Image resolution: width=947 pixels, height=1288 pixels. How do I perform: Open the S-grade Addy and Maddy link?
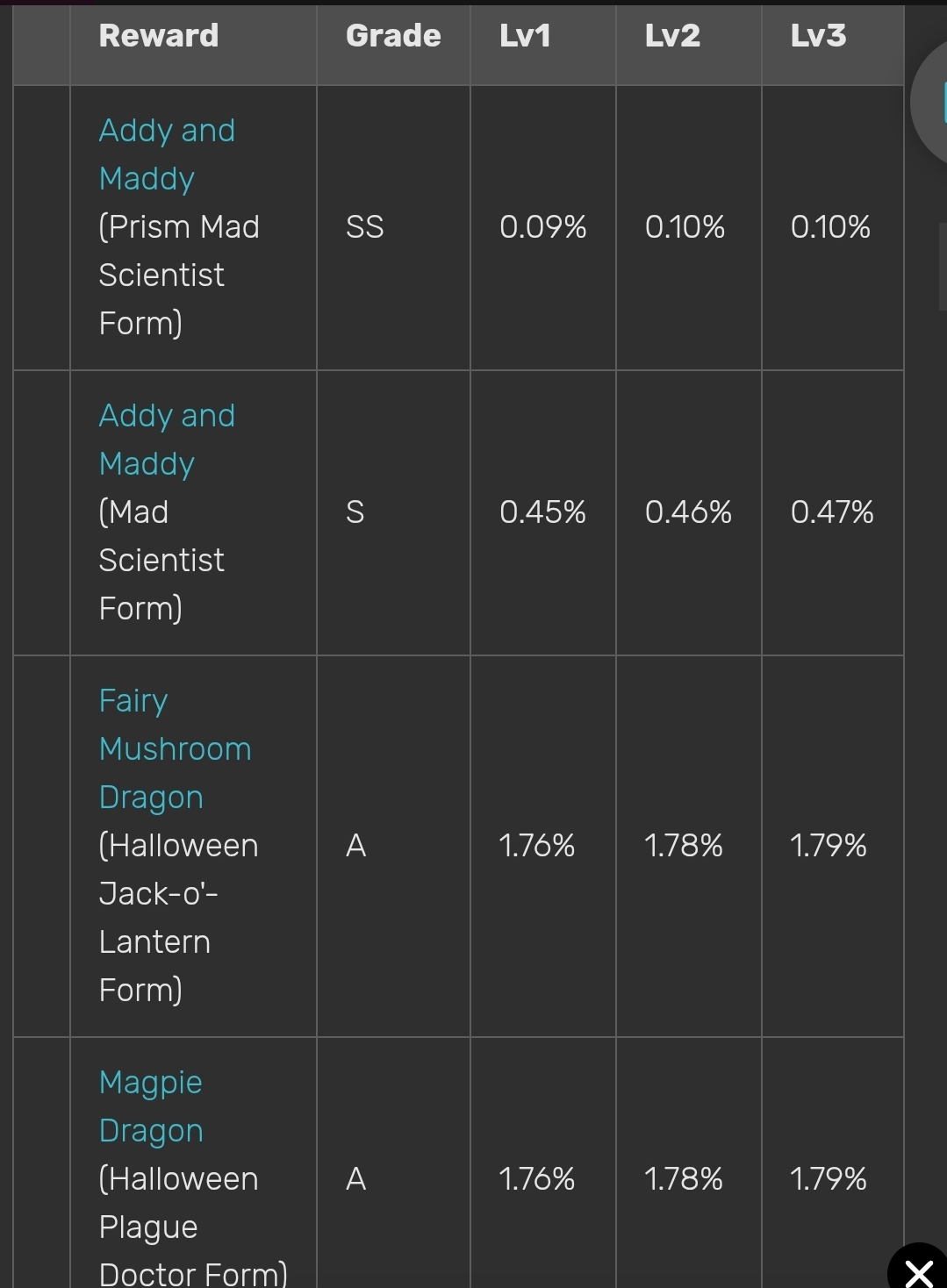[167, 440]
